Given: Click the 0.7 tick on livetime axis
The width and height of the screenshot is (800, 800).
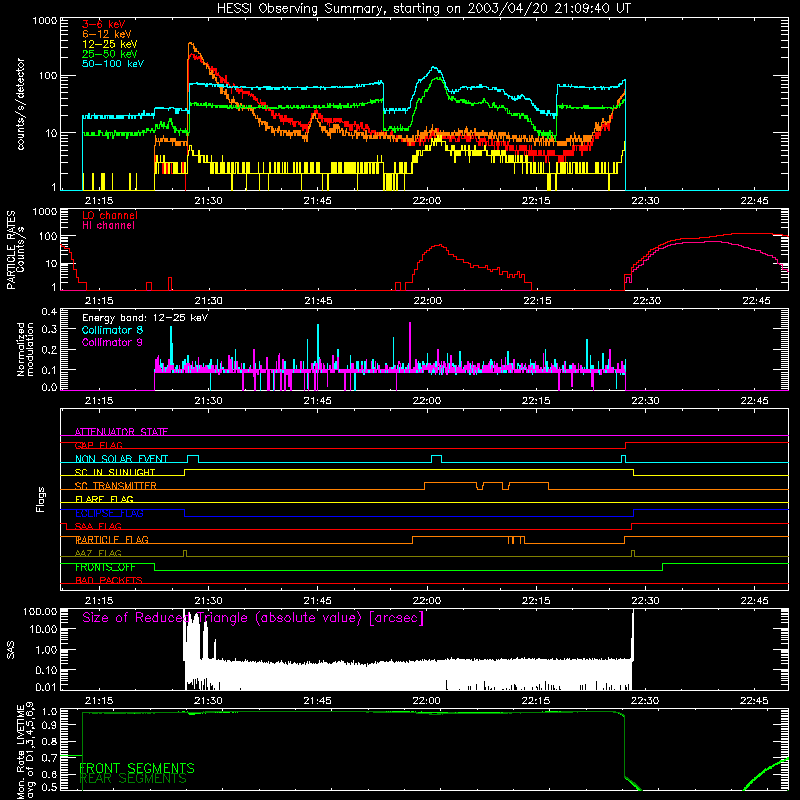Looking at the screenshot, I should point(49,758).
